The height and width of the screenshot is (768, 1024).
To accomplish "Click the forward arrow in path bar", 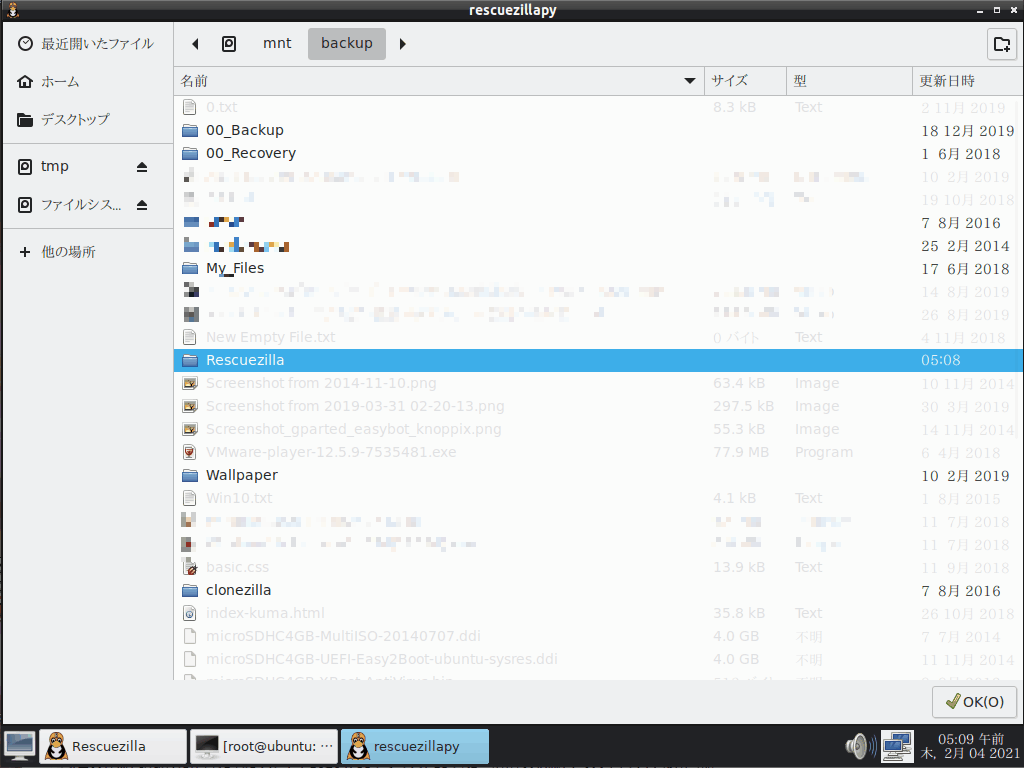I will click(x=402, y=44).
